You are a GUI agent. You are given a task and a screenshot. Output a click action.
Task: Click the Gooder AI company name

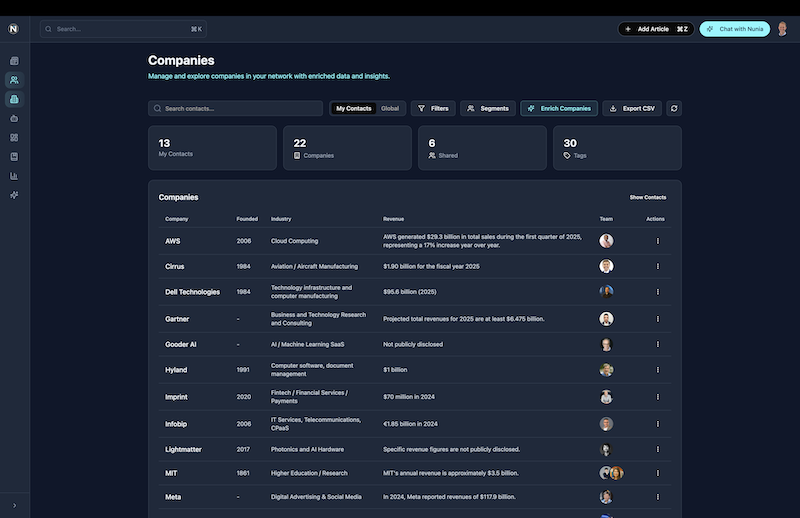181,344
